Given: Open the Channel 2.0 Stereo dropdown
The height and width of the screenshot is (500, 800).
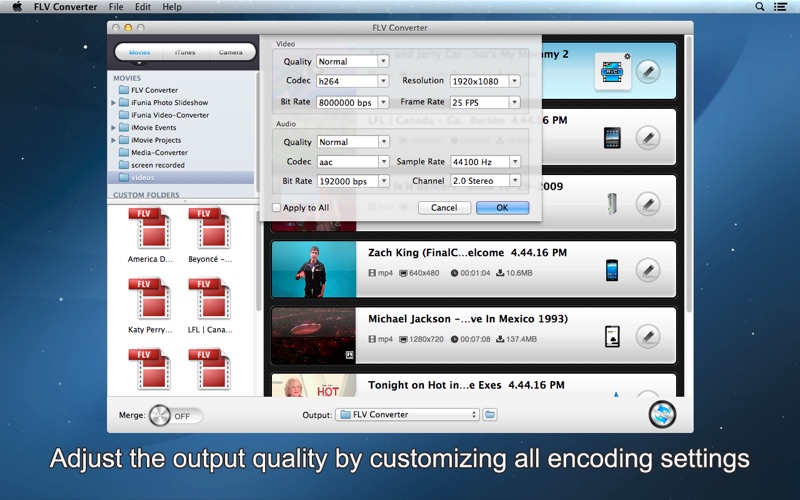Looking at the screenshot, I should pyautogui.click(x=485, y=181).
